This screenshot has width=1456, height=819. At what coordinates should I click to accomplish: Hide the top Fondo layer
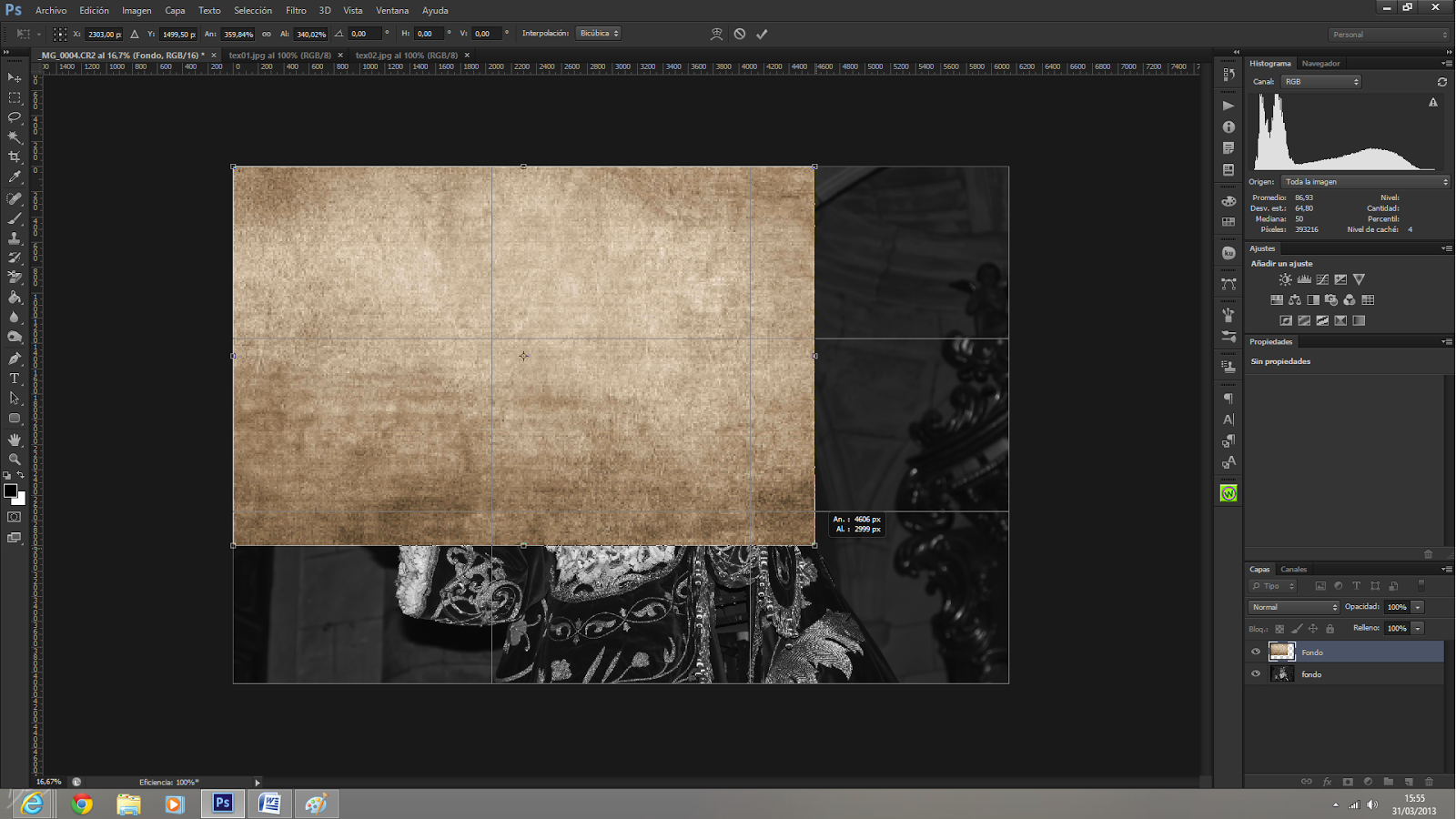[1256, 652]
